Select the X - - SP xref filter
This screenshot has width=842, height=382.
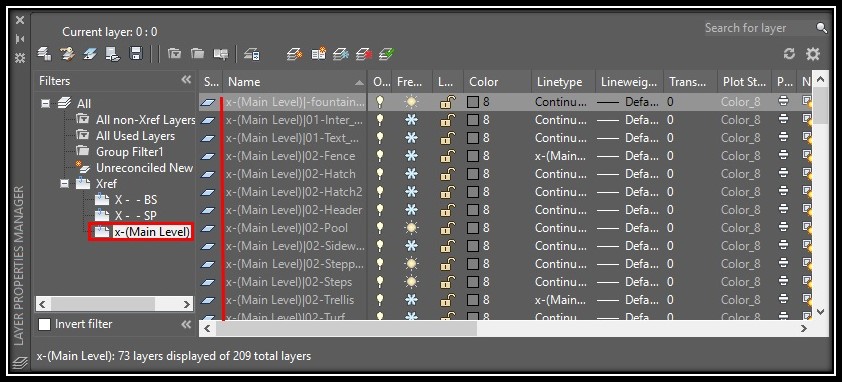[x=136, y=216]
